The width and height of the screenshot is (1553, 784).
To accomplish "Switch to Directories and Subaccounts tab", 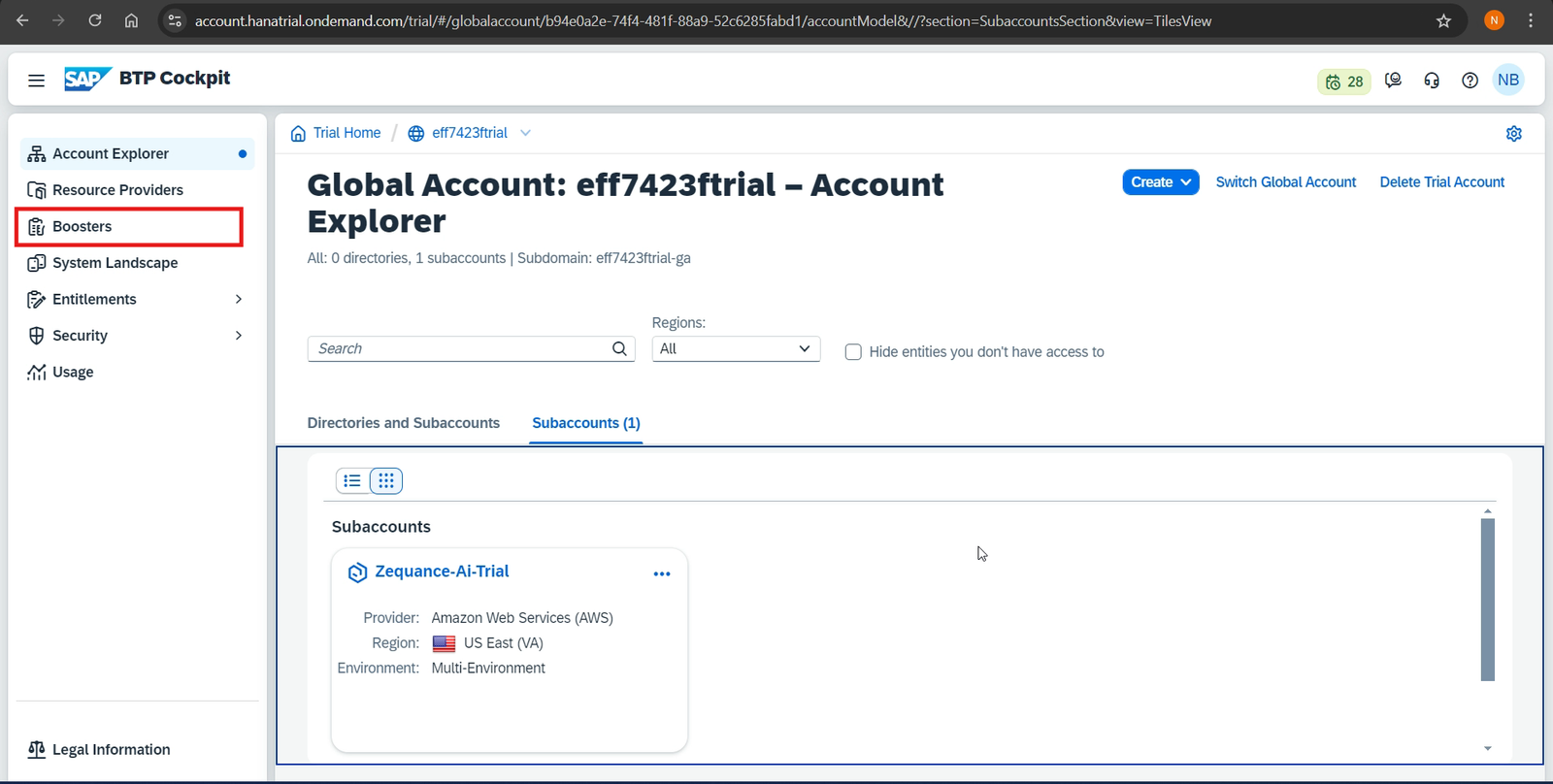I will click(x=404, y=423).
